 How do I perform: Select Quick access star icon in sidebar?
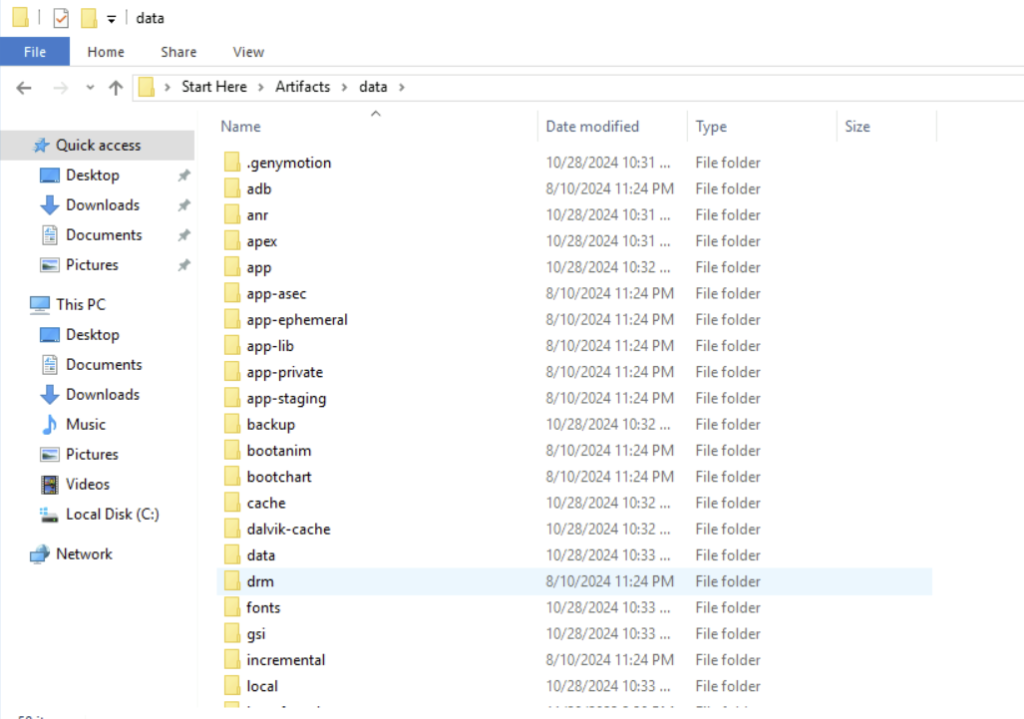(x=41, y=145)
